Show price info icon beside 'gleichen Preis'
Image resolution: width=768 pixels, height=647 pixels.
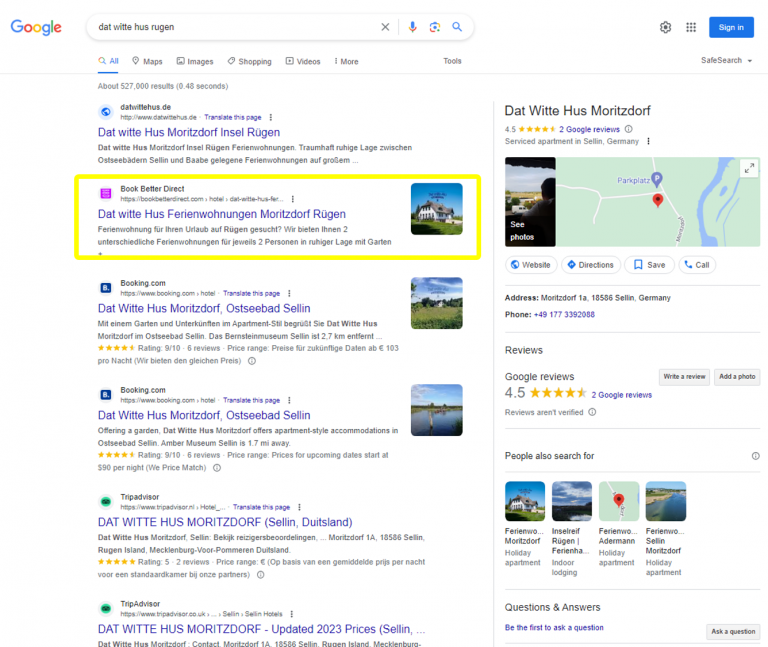(252, 361)
